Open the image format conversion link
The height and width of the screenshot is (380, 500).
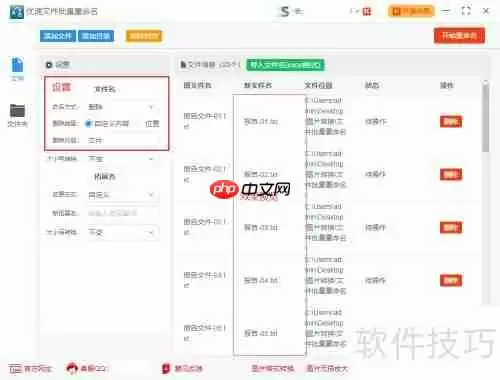[x=273, y=368]
